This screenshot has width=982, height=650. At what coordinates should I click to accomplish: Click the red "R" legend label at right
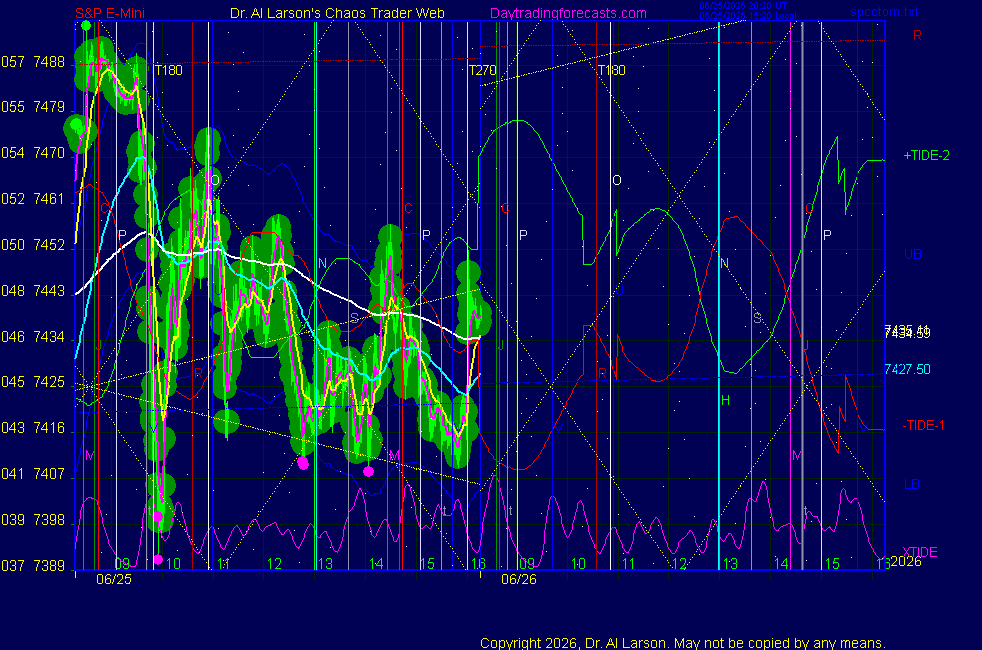point(917,35)
